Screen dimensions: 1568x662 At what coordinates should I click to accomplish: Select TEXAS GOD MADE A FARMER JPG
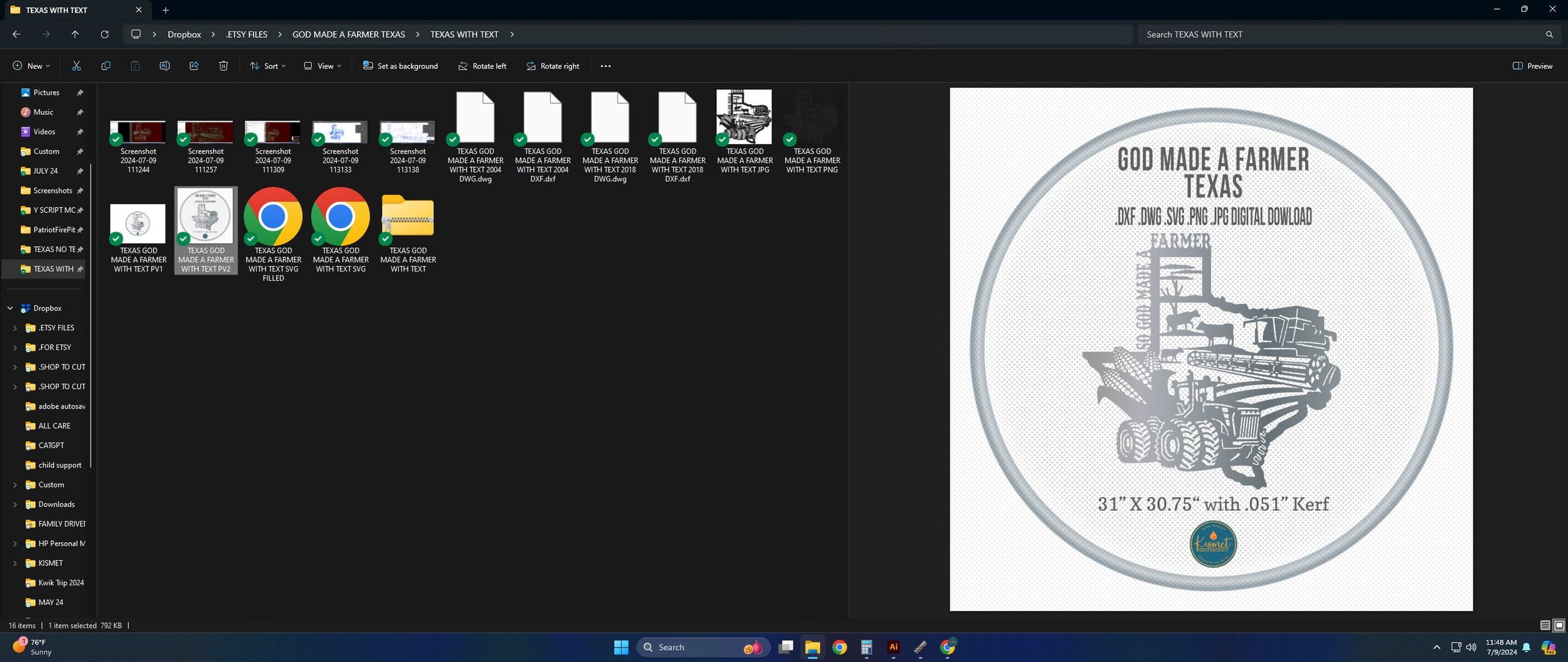pyautogui.click(x=744, y=132)
